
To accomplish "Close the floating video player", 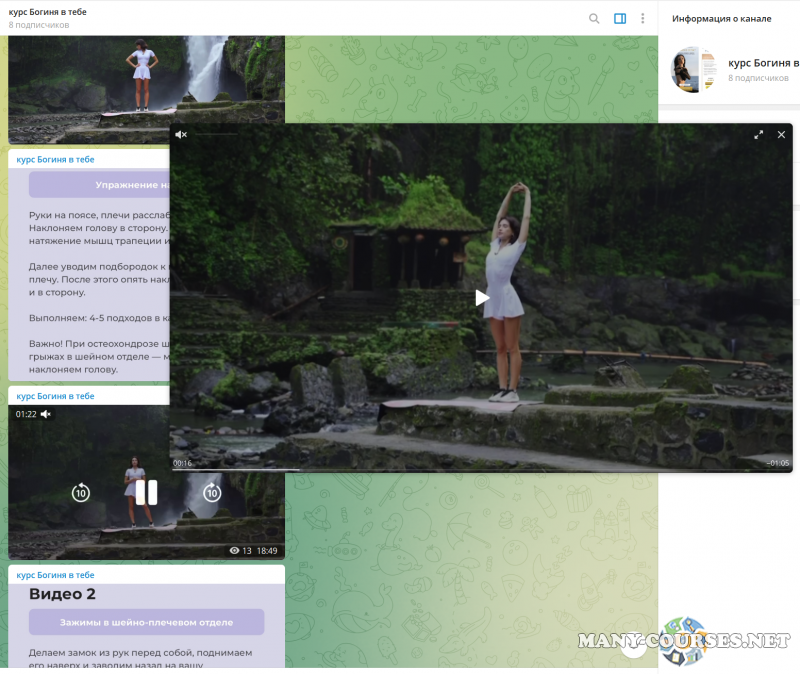I will click(779, 134).
